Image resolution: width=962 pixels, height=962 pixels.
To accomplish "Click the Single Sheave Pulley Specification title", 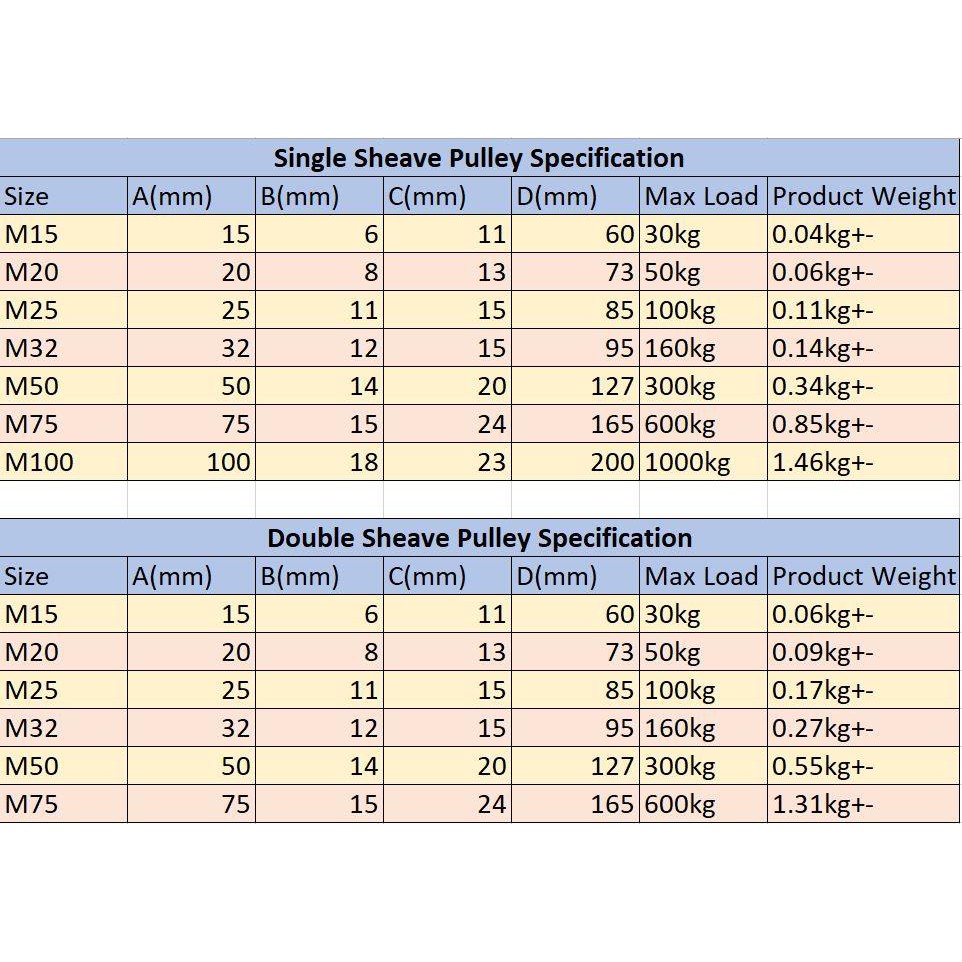I will (x=479, y=158).
